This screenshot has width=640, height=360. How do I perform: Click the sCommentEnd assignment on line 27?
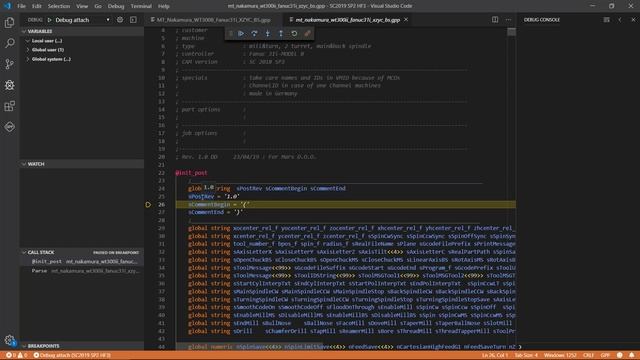(x=215, y=212)
